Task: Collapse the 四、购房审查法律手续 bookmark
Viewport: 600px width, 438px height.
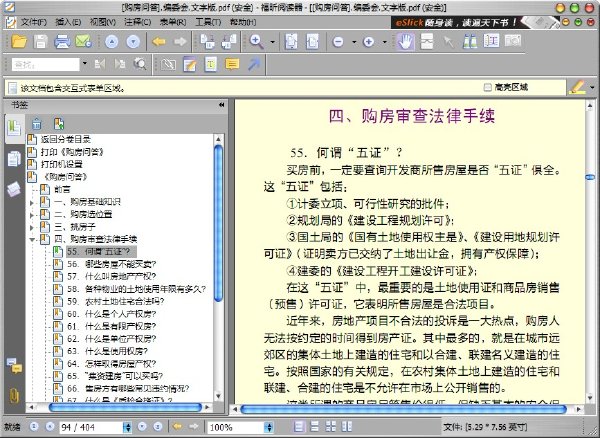Action: (32, 240)
